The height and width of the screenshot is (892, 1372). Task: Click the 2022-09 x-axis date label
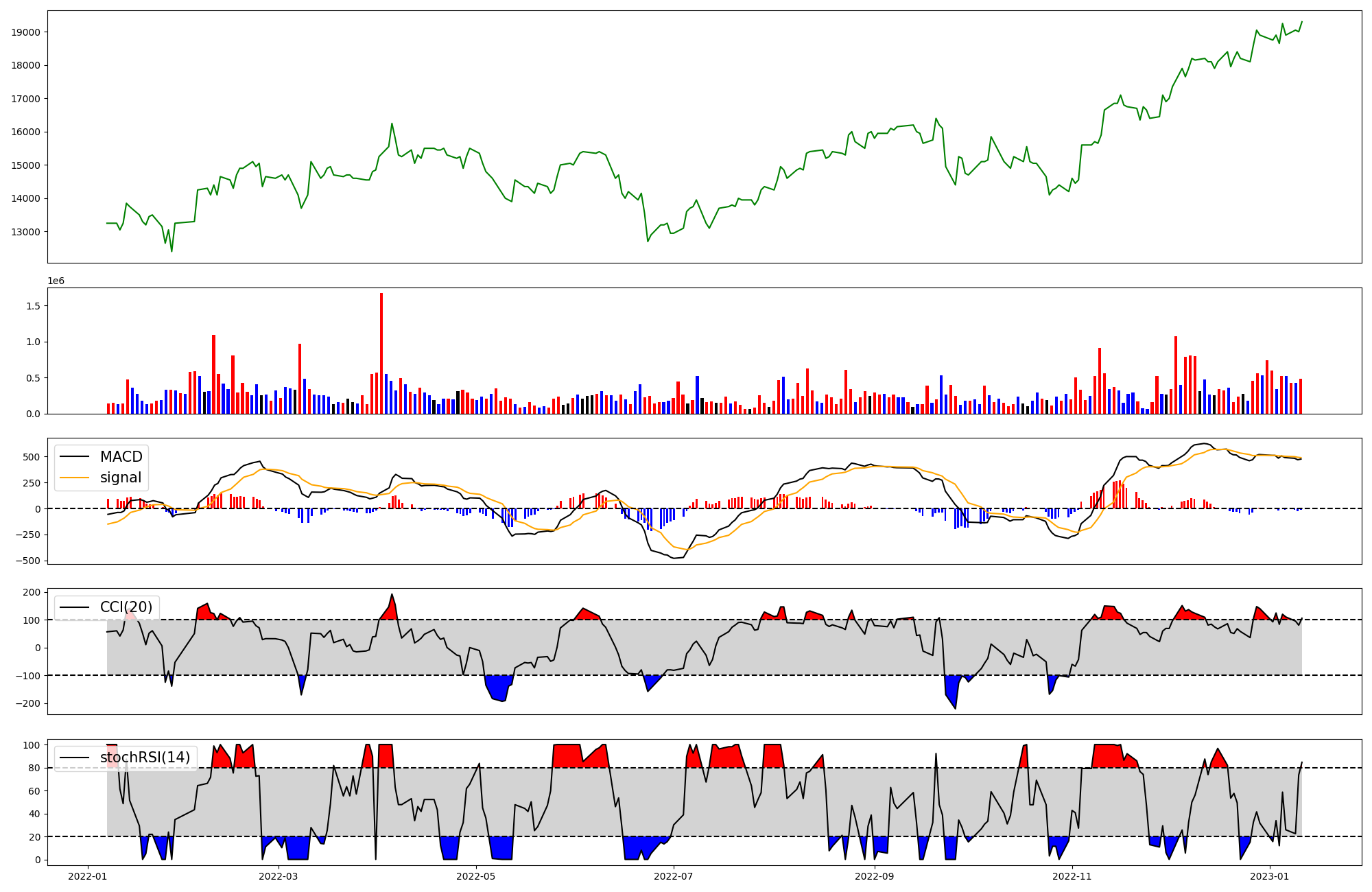875,876
